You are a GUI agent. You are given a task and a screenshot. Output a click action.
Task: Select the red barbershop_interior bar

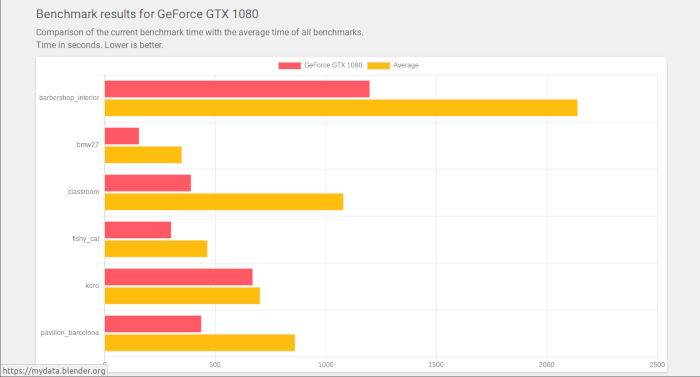click(x=237, y=89)
